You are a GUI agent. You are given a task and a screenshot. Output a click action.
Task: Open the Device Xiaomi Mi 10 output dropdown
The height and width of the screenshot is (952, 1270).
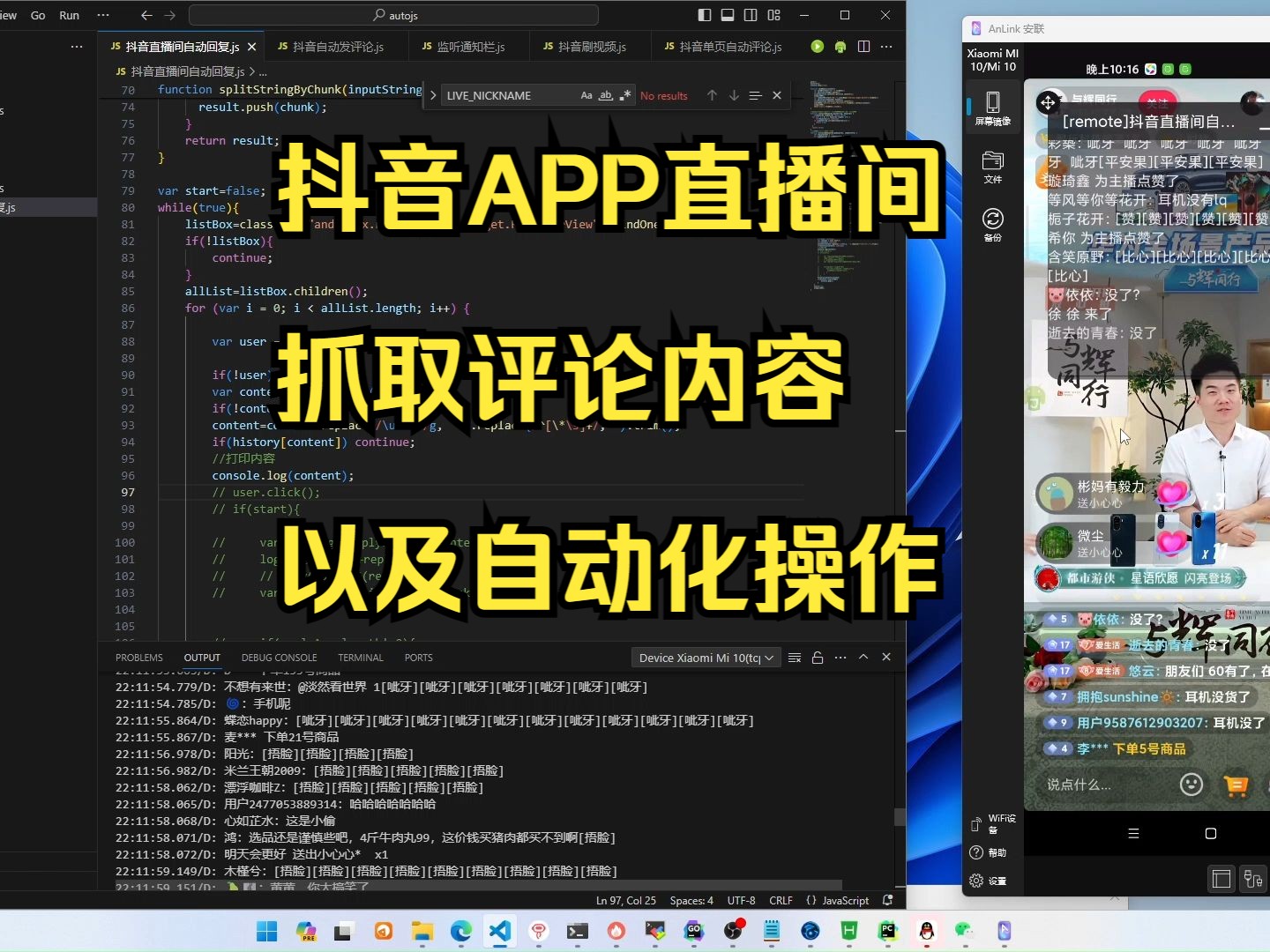[706, 658]
